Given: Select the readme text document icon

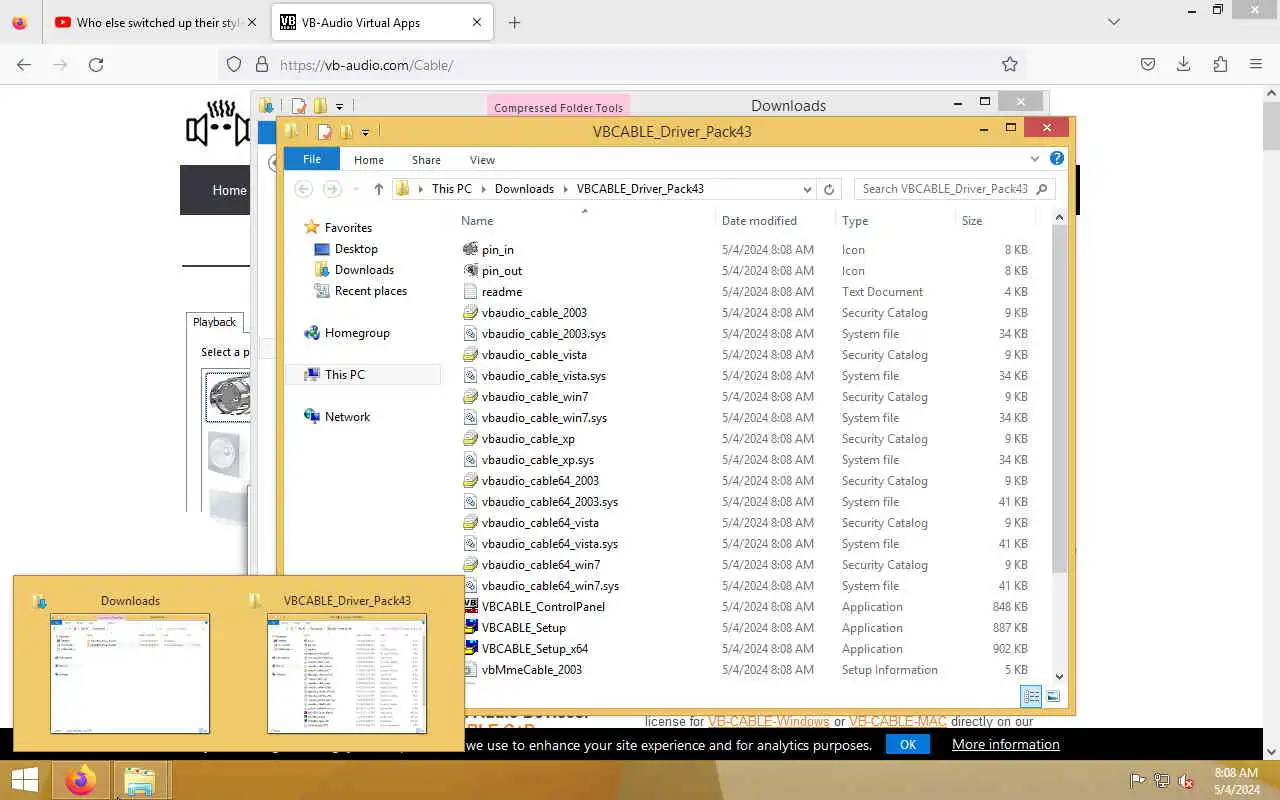Looking at the screenshot, I should [x=471, y=291].
